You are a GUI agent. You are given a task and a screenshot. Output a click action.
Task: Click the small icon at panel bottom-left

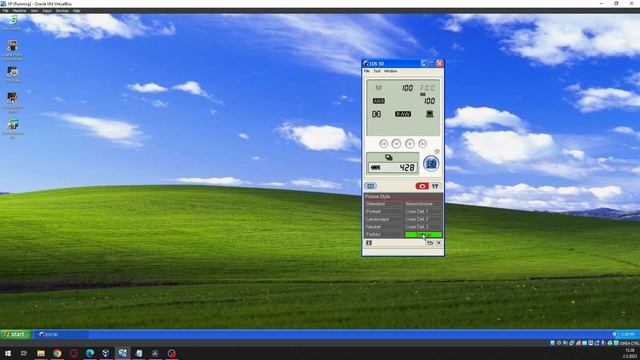pyautogui.click(x=369, y=243)
